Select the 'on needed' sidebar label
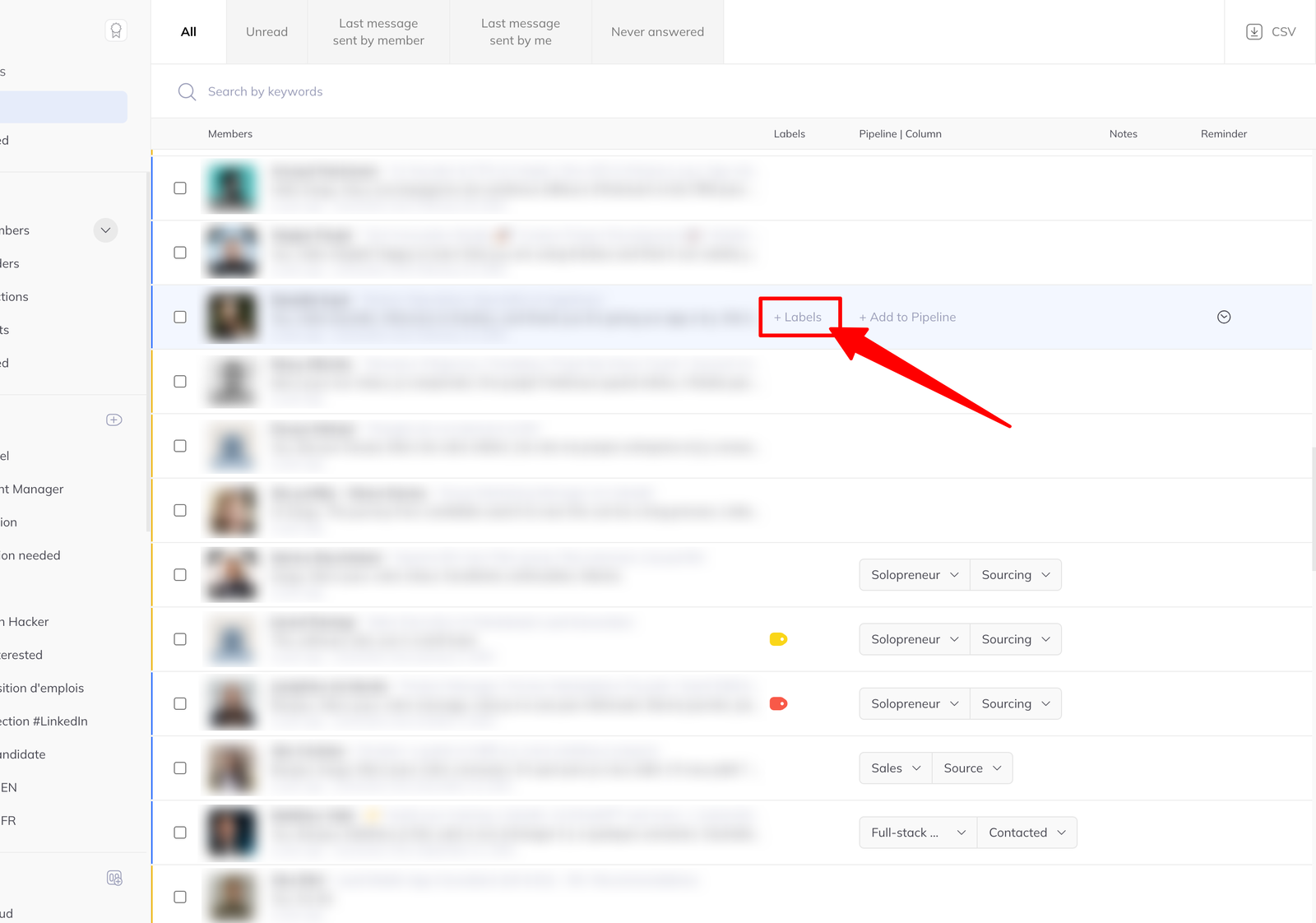The height and width of the screenshot is (923, 1316). coord(30,555)
